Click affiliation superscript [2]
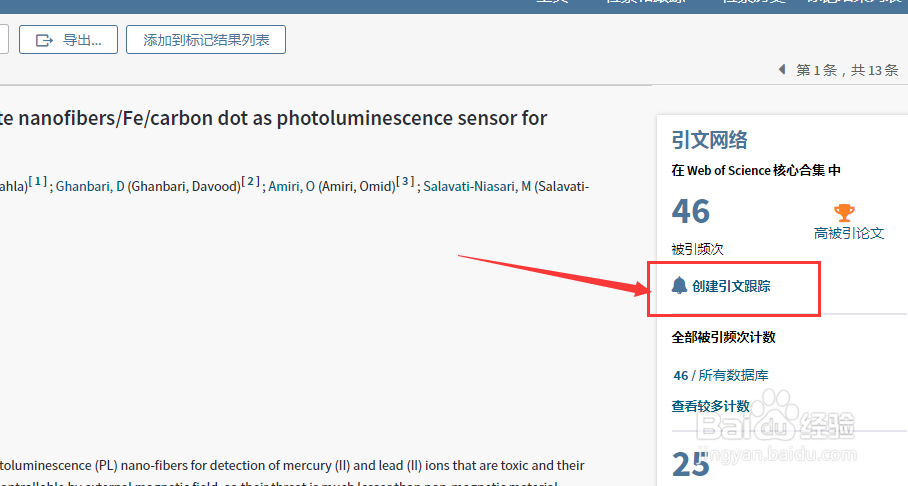908x486 pixels. [251, 182]
